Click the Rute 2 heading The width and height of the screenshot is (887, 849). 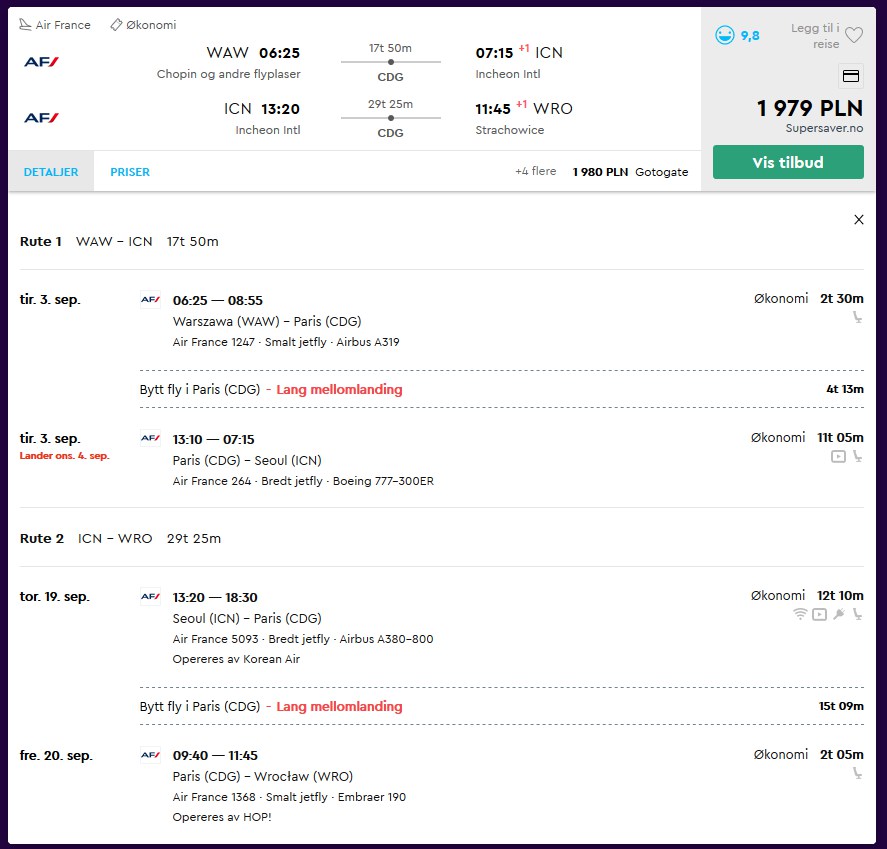[x=42, y=538]
